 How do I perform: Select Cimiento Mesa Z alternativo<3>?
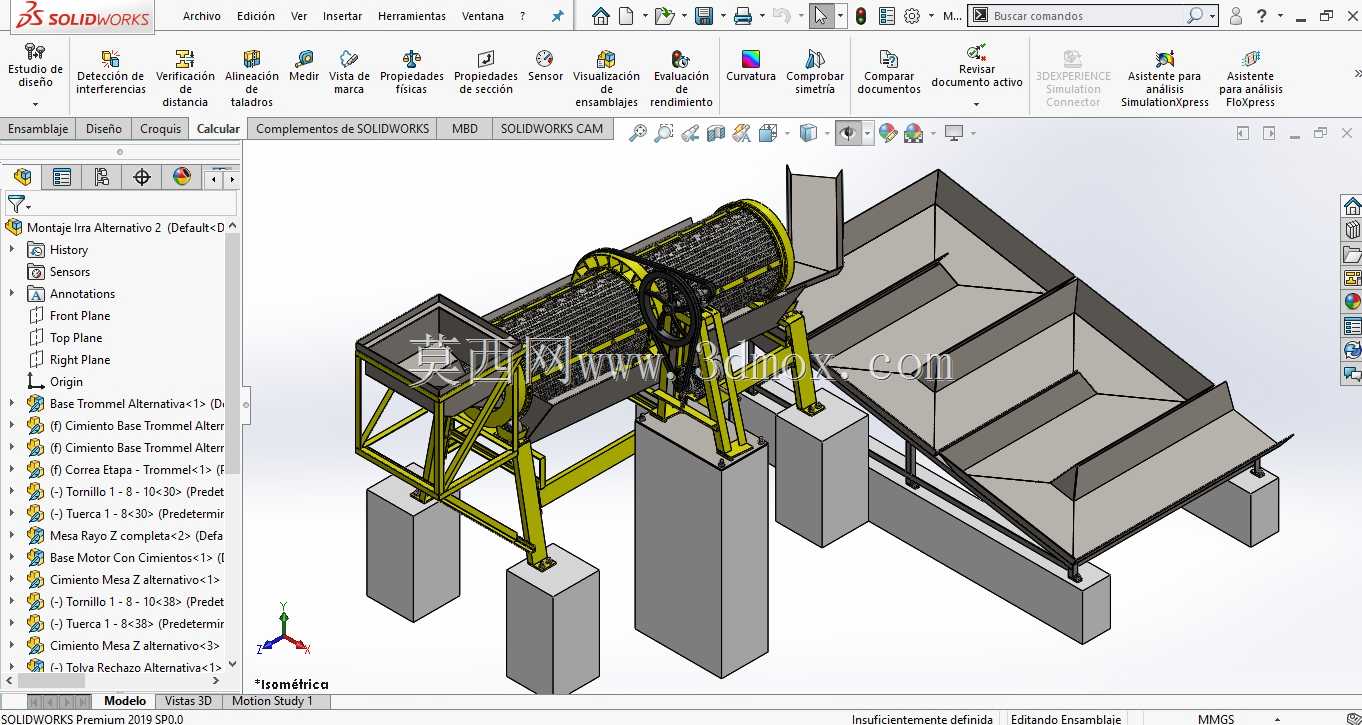[x=135, y=646]
